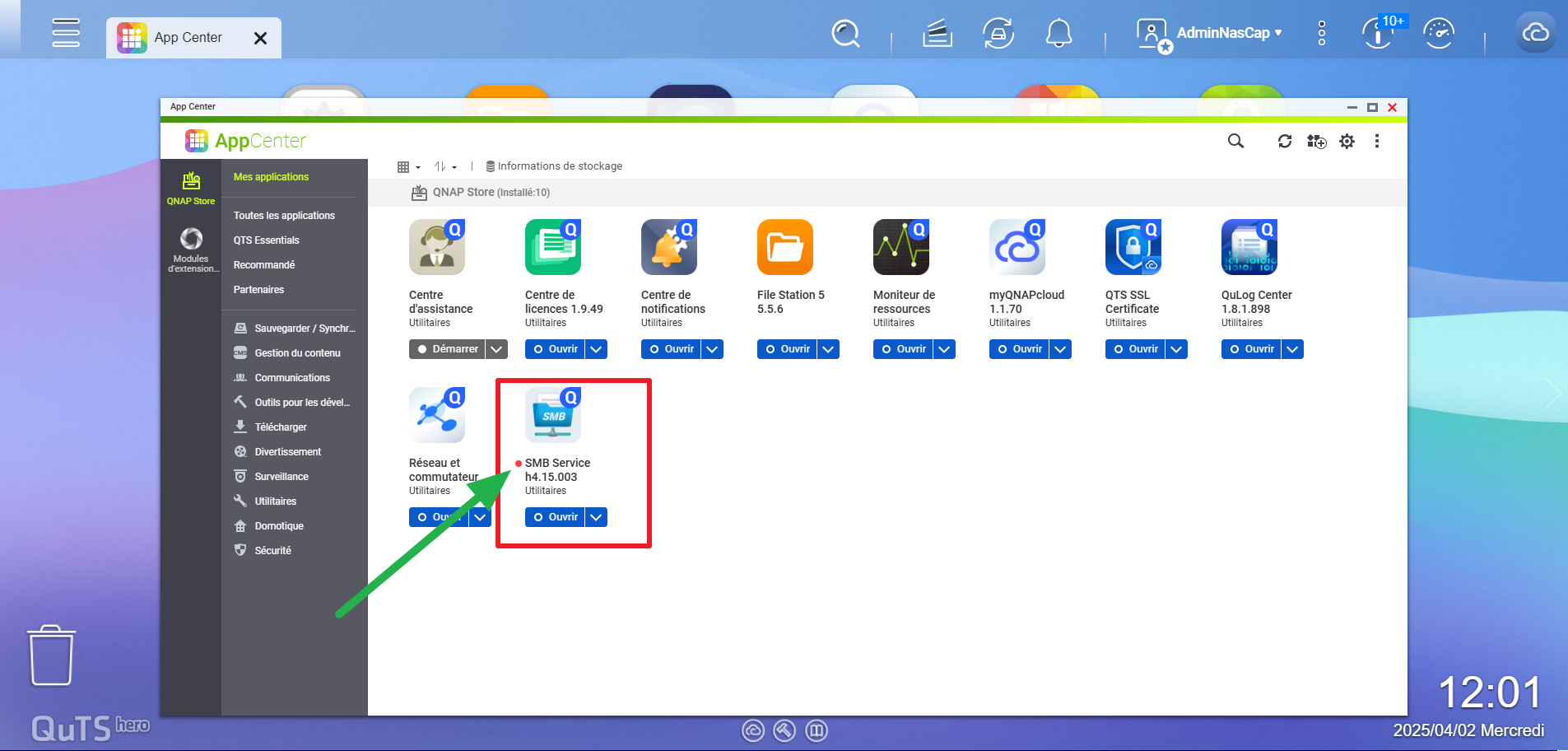The height and width of the screenshot is (751, 1568).
Task: Expand Centre d'assistance action dropdown arrow
Action: pyautogui.click(x=496, y=349)
